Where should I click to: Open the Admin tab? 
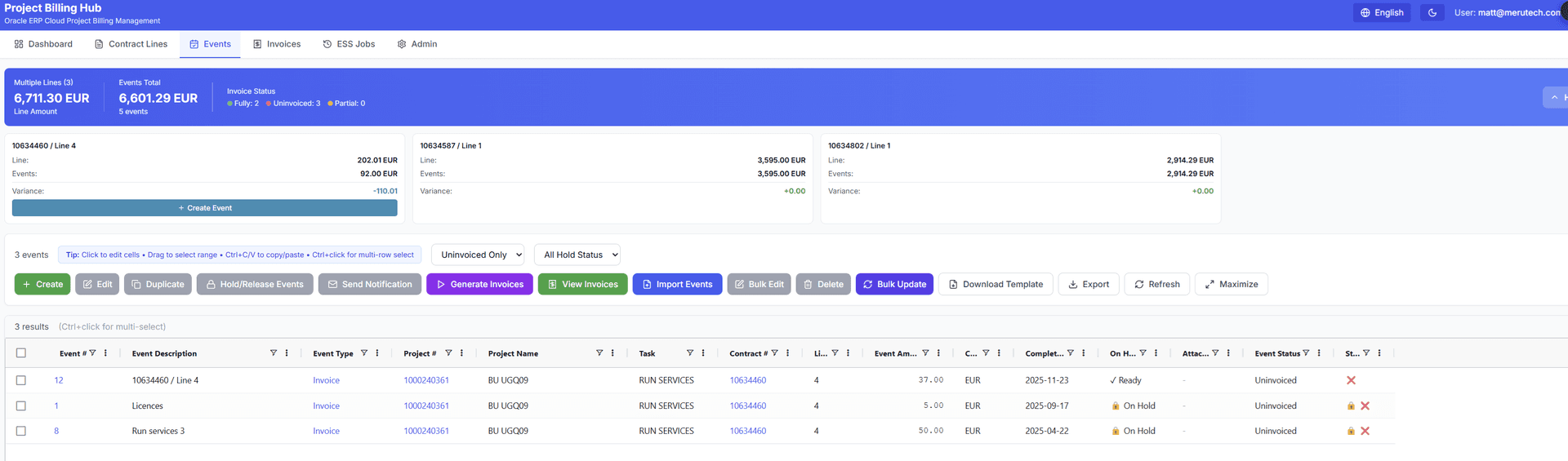(x=417, y=44)
